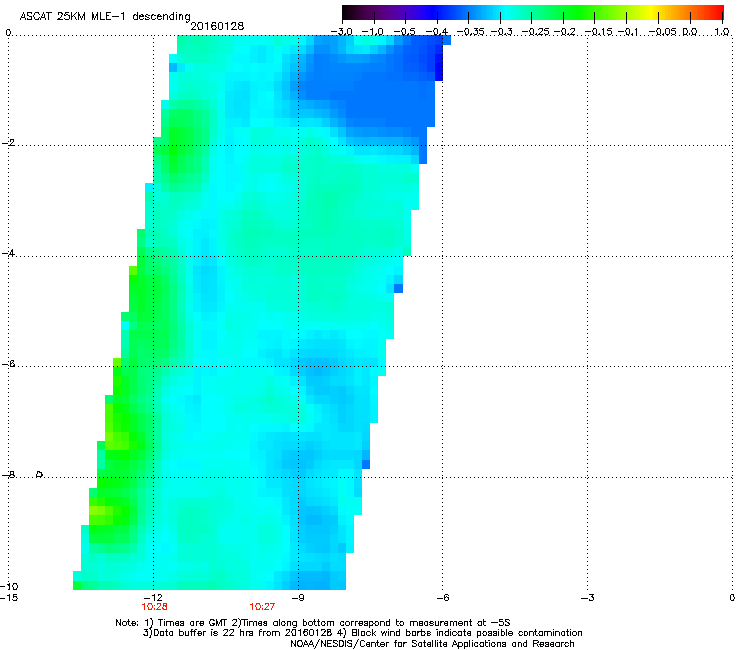Select the red pass time '10:27'
The height and width of the screenshot is (650, 740).
(262, 607)
